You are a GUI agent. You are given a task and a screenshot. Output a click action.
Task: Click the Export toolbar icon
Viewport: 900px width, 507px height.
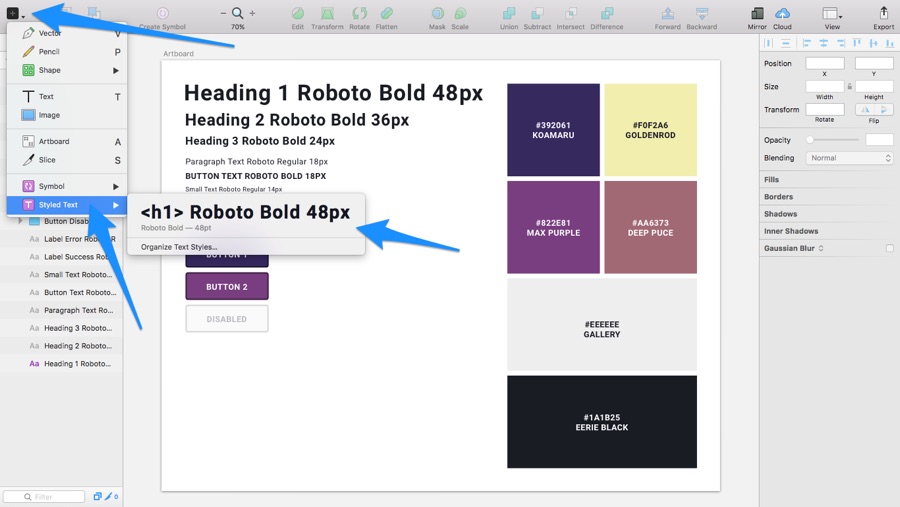(883, 13)
